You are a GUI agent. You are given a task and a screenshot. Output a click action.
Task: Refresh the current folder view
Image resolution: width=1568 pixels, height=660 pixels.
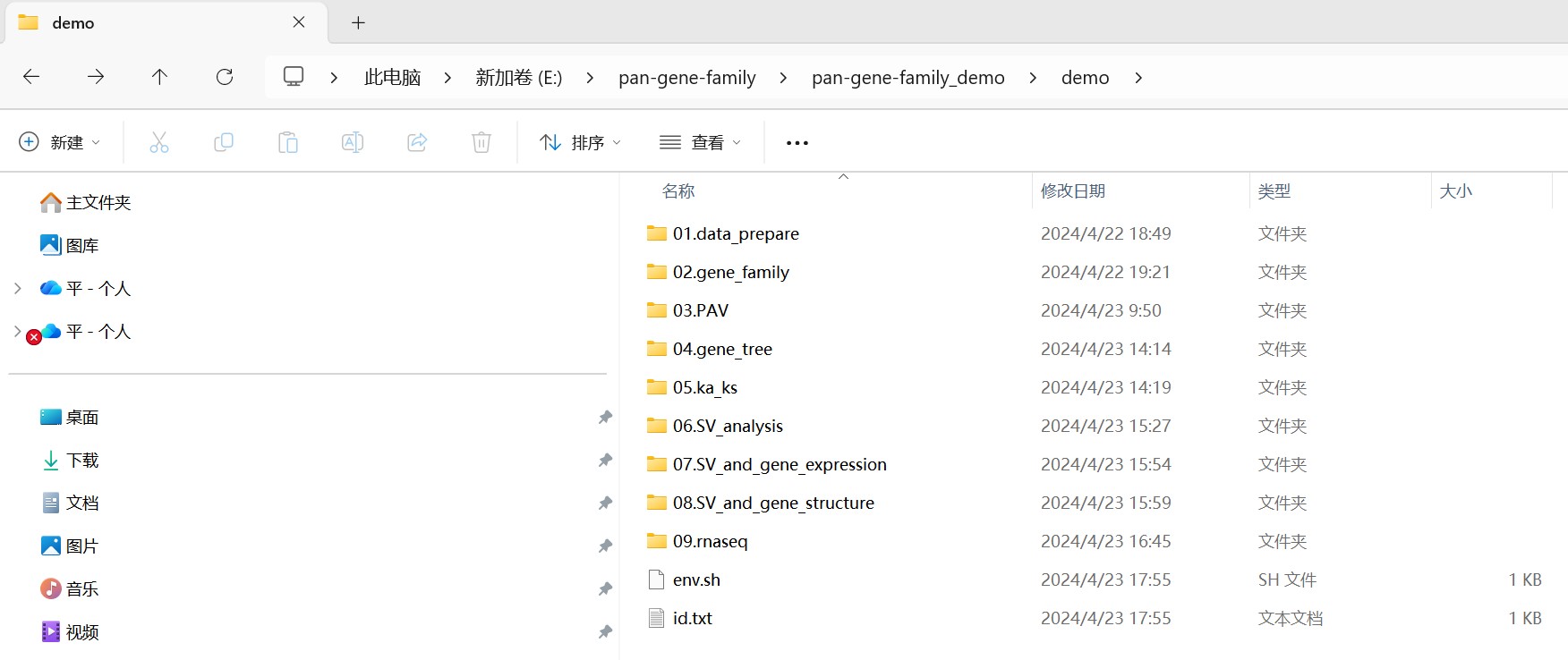(x=225, y=77)
